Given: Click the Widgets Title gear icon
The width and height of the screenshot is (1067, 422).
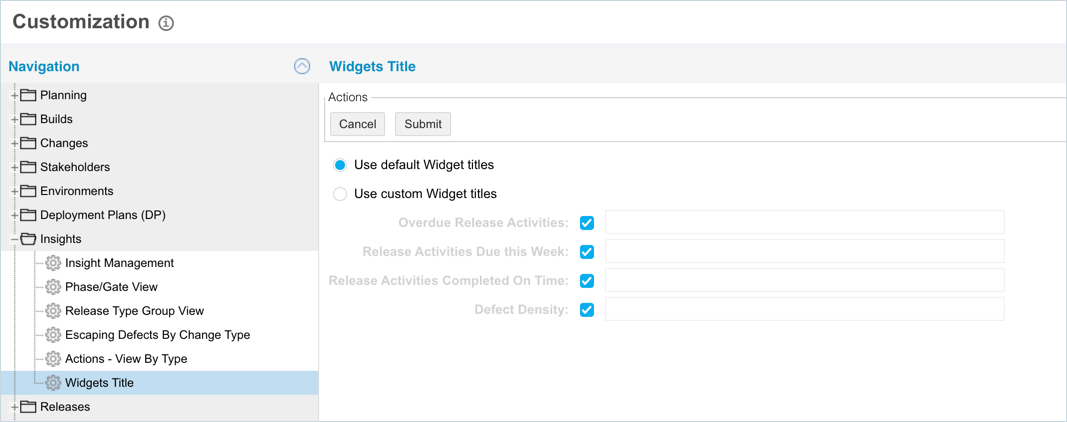Looking at the screenshot, I should (x=53, y=383).
